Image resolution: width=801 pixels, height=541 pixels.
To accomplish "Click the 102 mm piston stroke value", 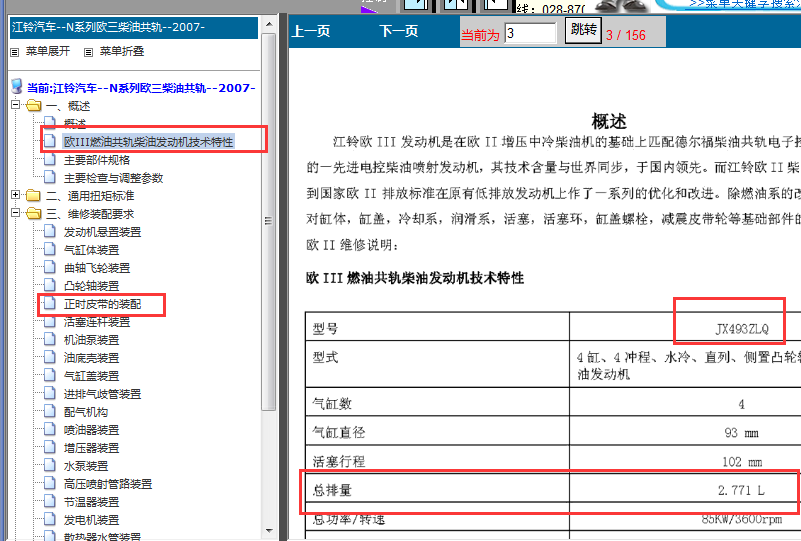I will 742,462.
